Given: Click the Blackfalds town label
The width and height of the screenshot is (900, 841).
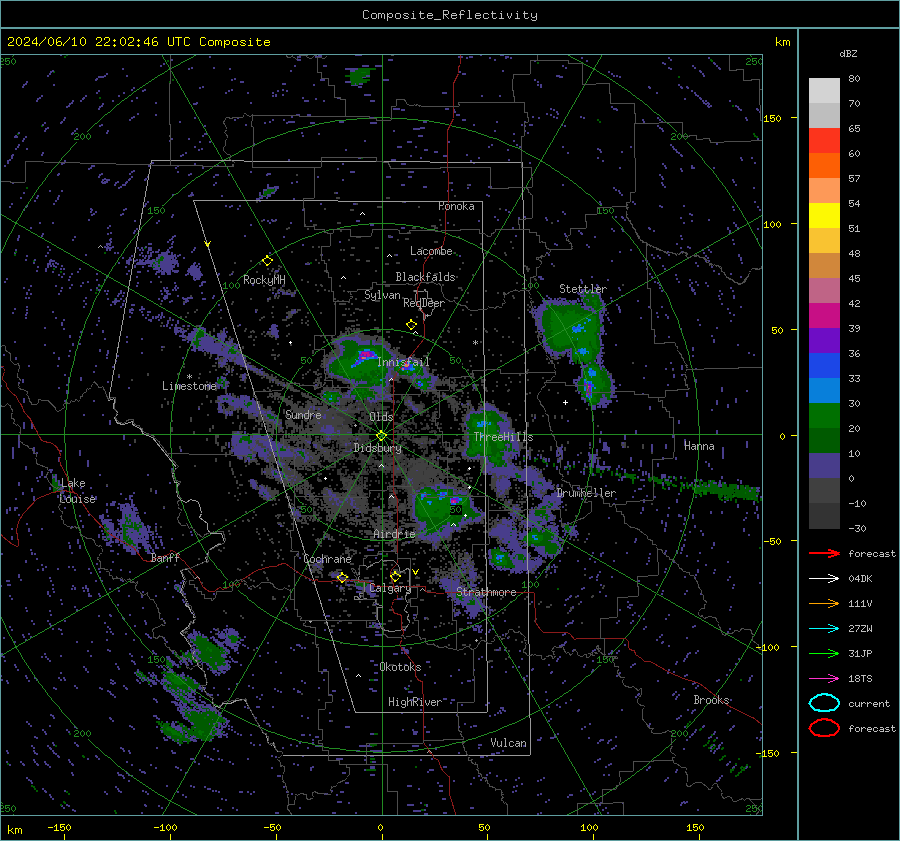Looking at the screenshot, I should click(425, 277).
